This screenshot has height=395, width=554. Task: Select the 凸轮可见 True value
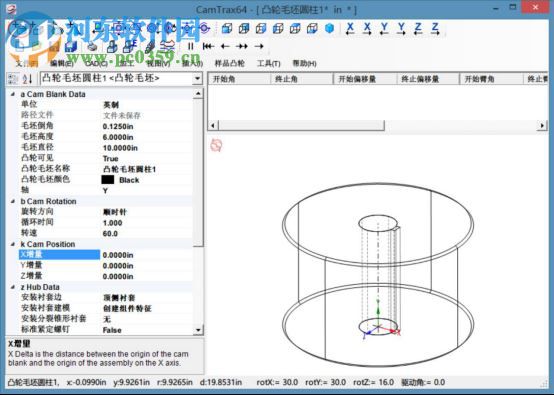(111, 159)
